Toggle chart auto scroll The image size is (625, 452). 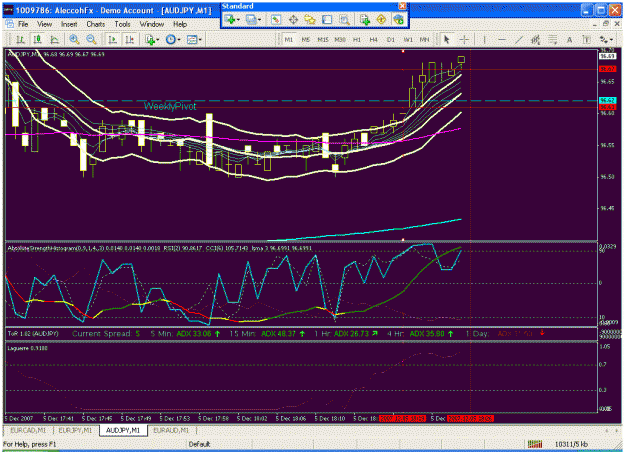113,39
